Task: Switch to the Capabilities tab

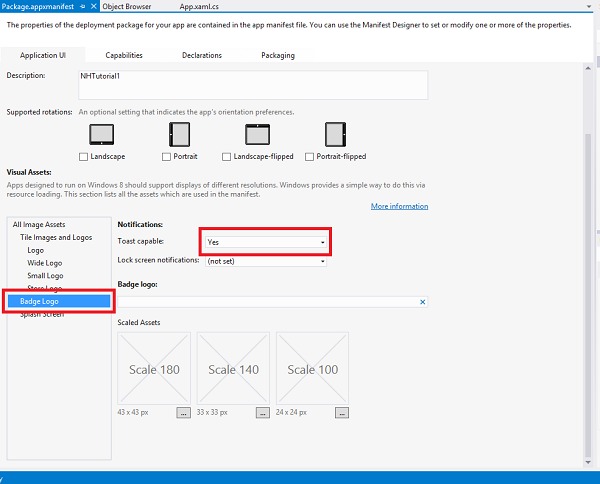Action: 124,55
